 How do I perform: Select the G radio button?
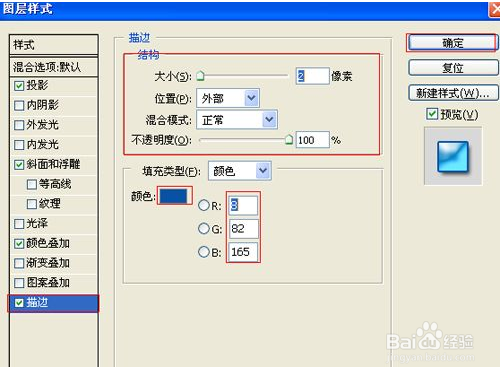(204, 229)
